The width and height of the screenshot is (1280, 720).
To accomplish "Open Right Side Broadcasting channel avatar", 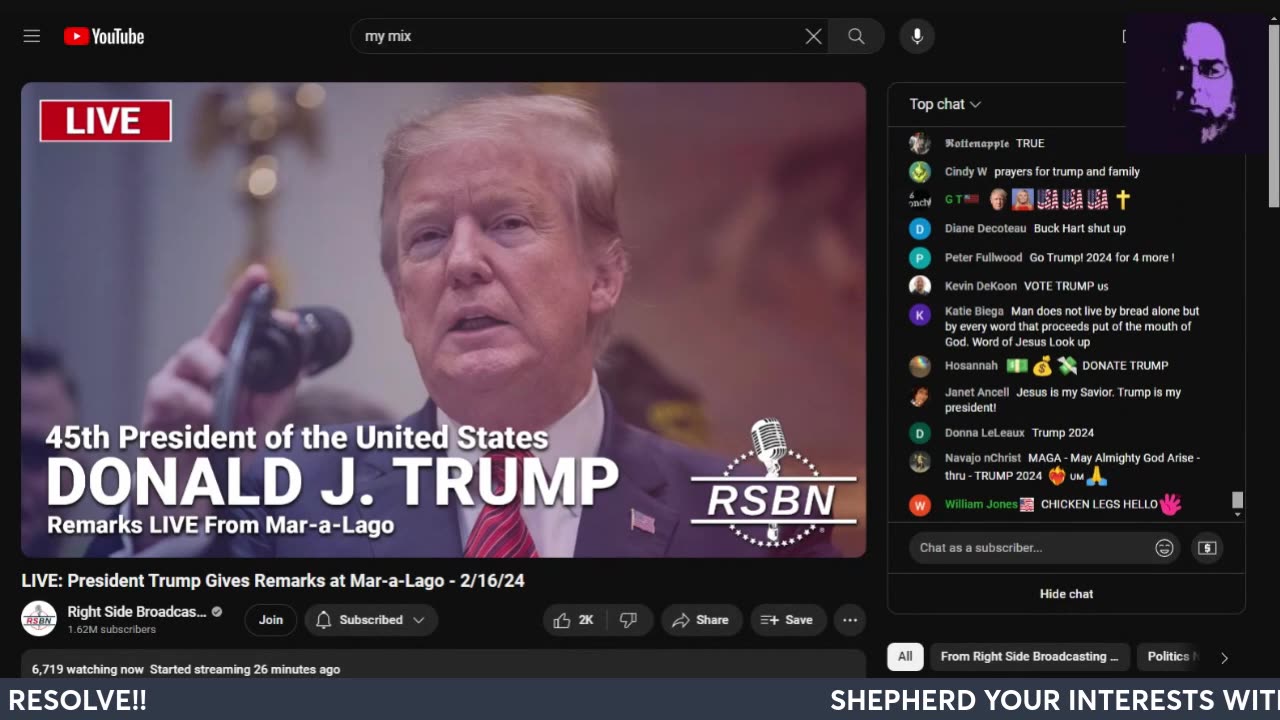I will 39,619.
